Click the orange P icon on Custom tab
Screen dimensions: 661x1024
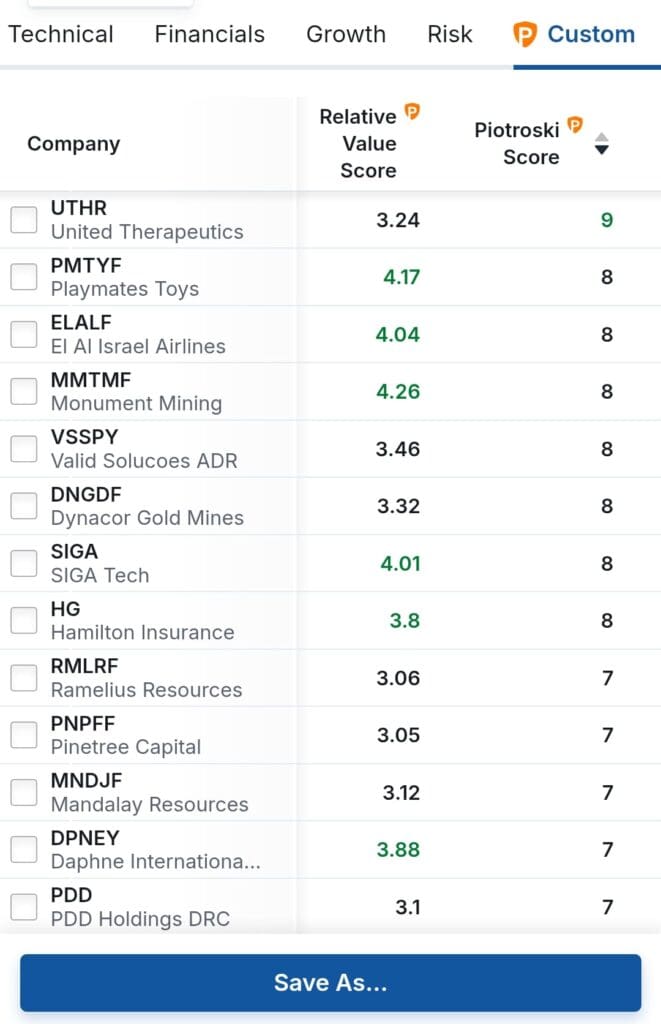tap(524, 35)
